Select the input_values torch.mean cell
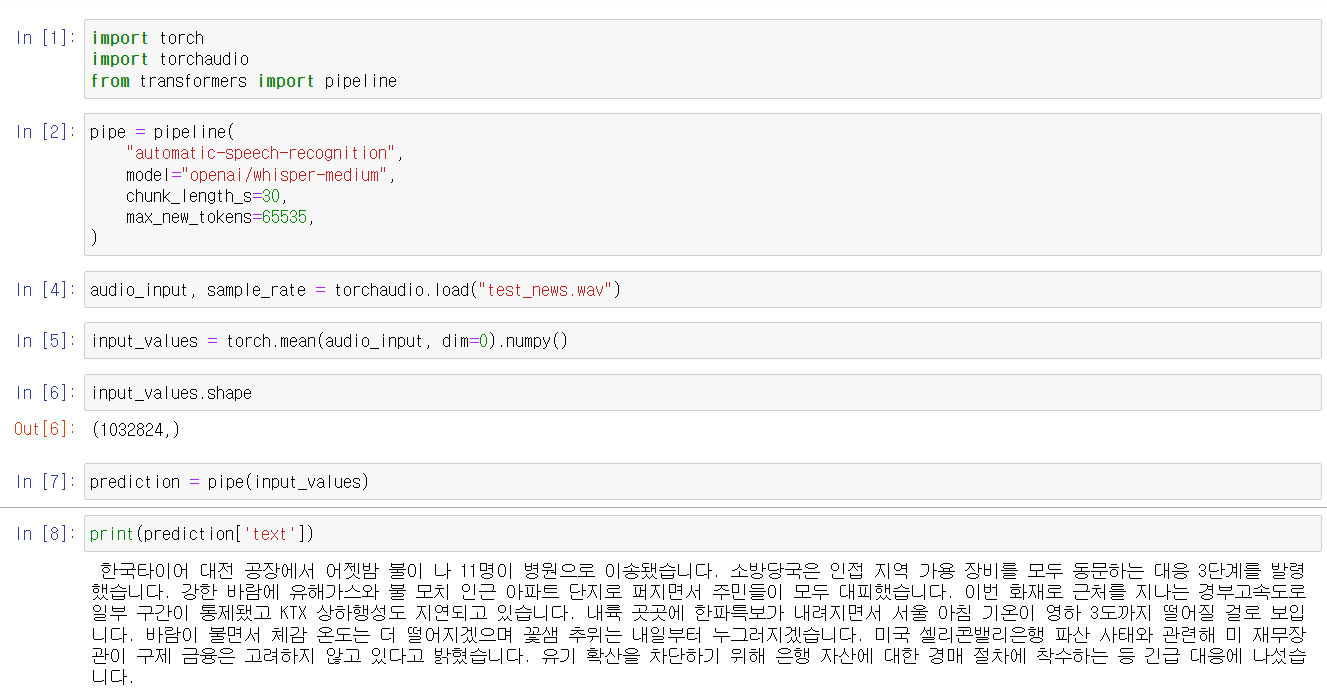This screenshot has width=1327, height=698. (x=330, y=340)
